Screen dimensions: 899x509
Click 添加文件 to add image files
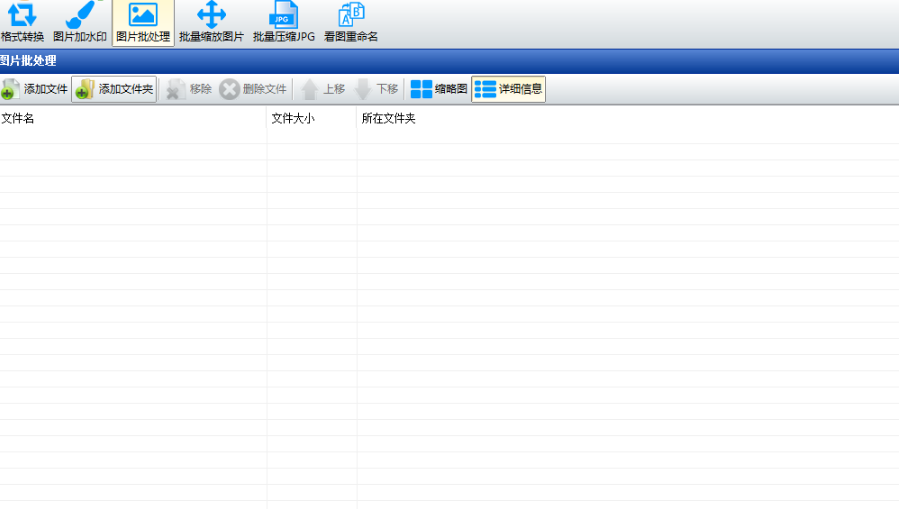[x=35, y=89]
